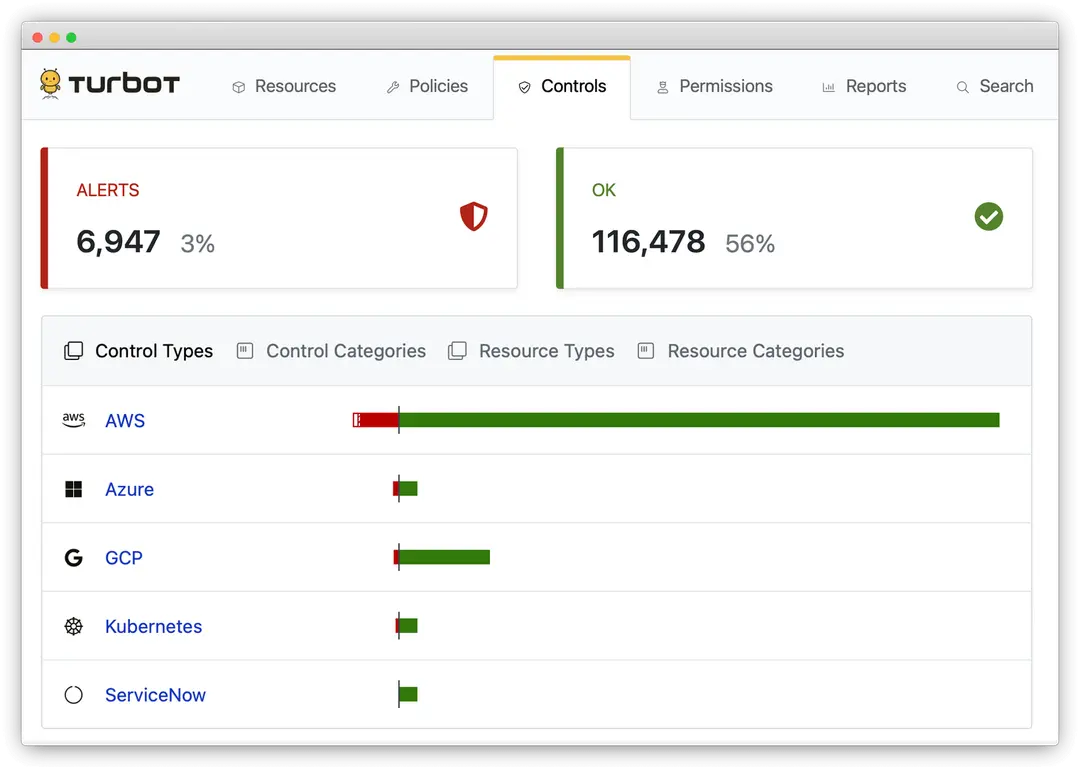
Task: Click the Controls shield-check icon
Action: (x=525, y=87)
